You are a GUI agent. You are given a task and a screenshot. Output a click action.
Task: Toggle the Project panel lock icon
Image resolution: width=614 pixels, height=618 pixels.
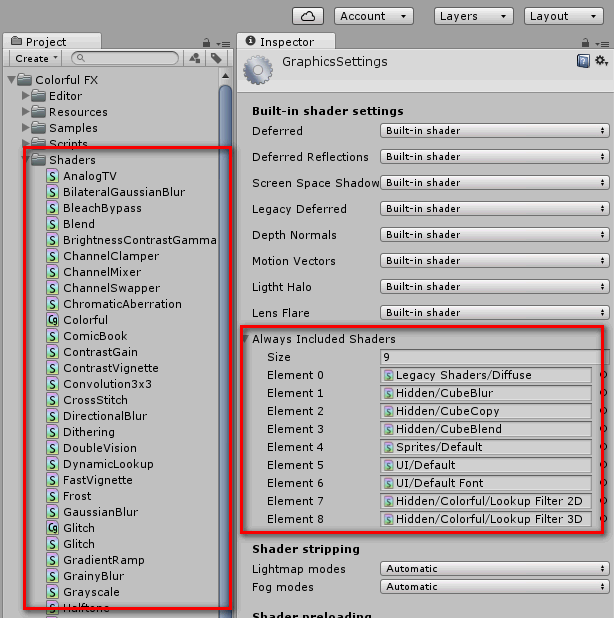pos(206,43)
